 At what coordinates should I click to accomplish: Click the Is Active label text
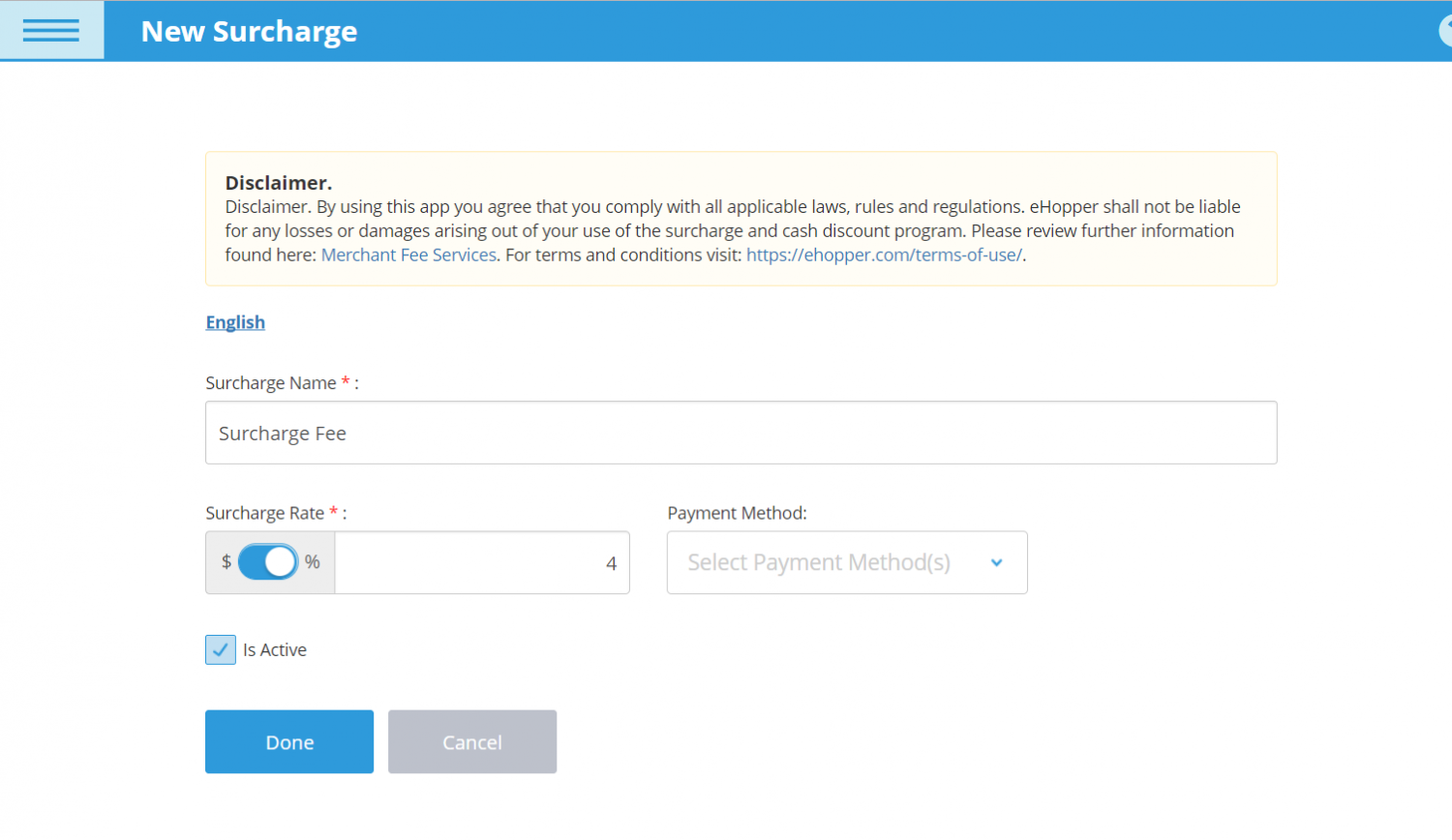(275, 650)
